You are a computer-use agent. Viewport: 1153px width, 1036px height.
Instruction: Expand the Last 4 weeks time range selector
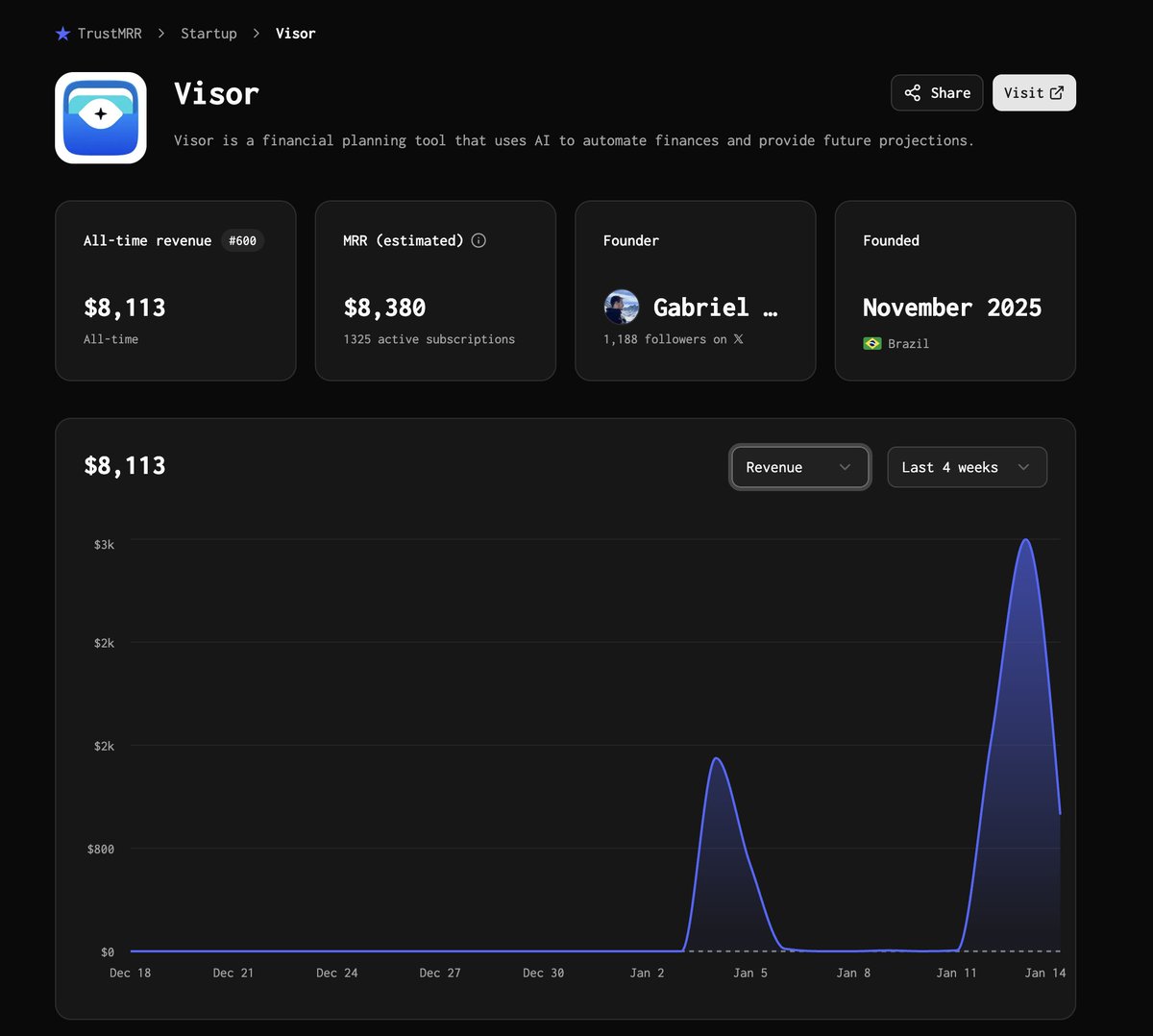[966, 467]
